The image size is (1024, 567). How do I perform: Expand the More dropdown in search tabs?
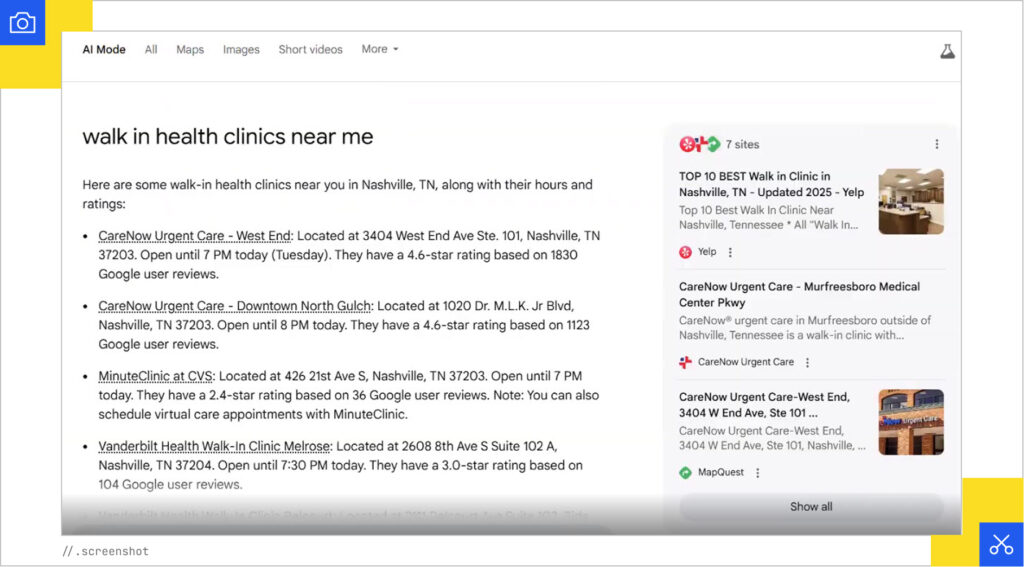(x=380, y=49)
